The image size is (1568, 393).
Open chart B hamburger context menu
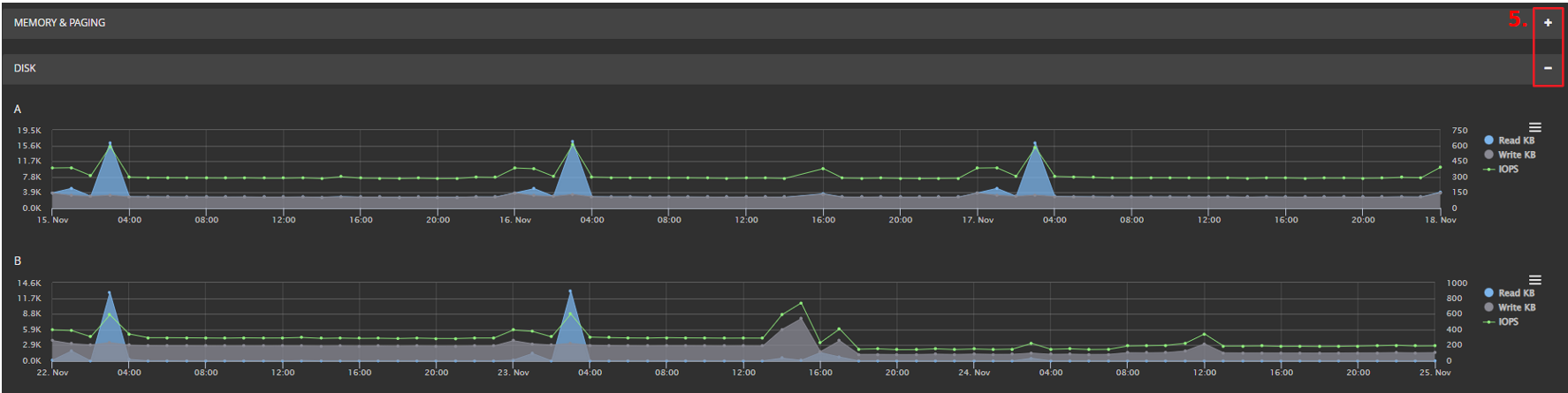tap(1535, 280)
